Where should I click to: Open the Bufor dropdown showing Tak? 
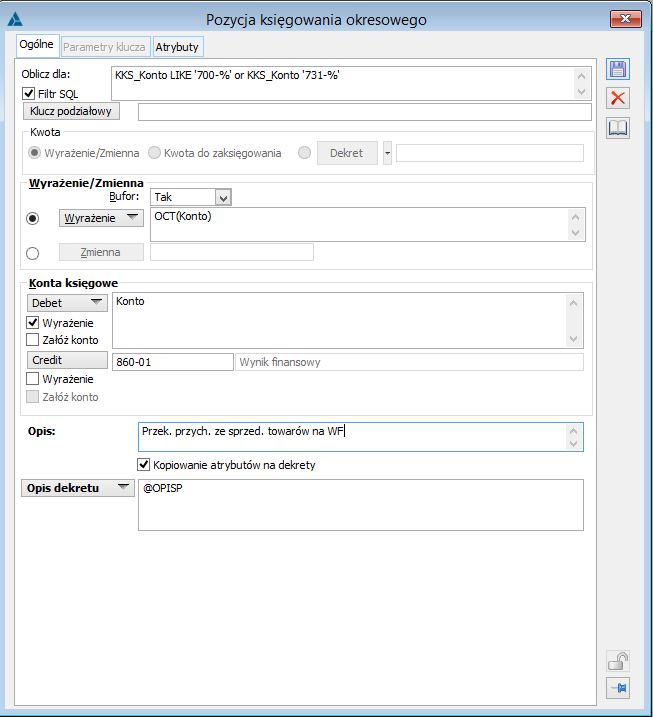pos(223,198)
